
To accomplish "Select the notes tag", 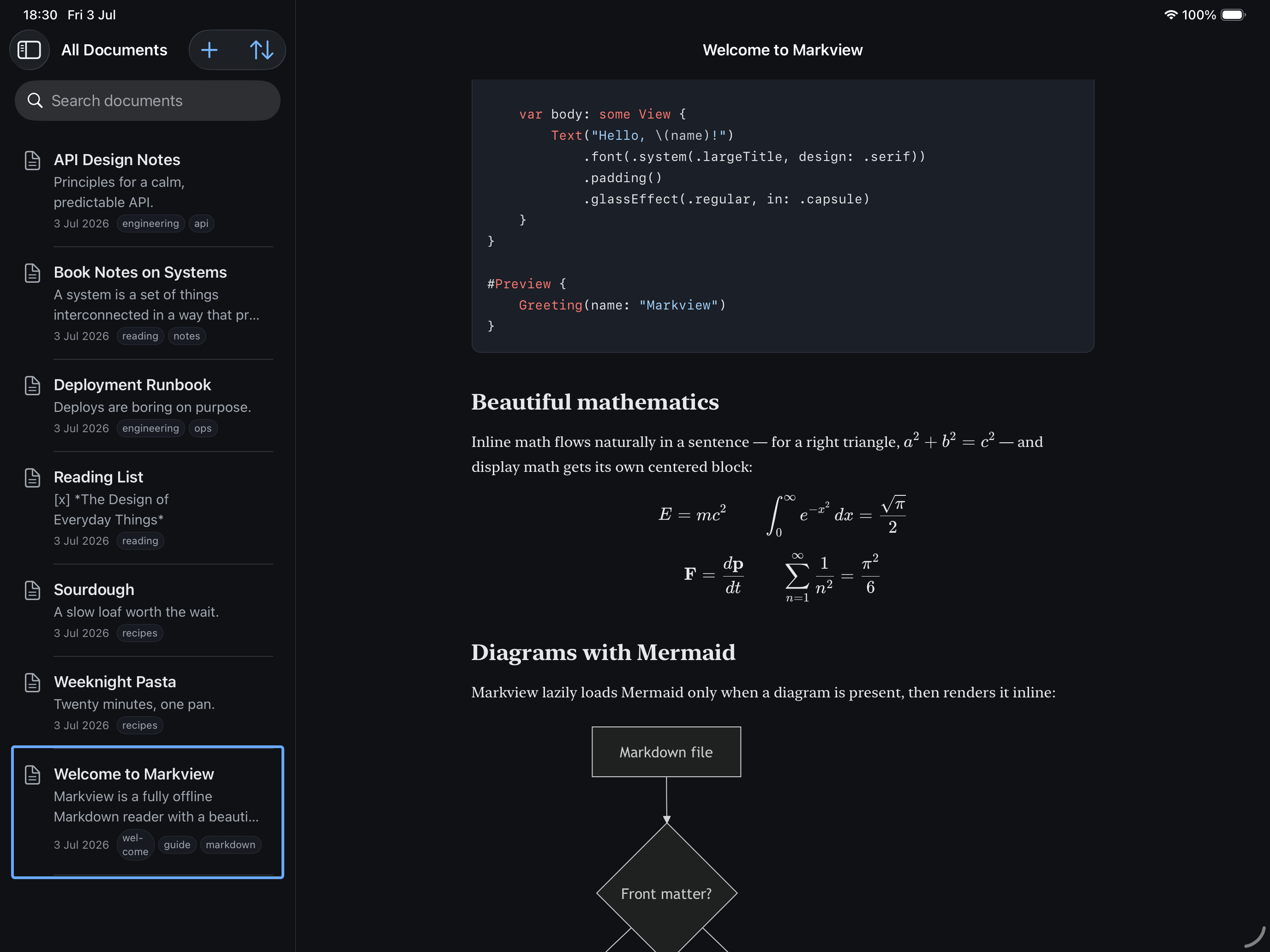I will pyautogui.click(x=186, y=336).
